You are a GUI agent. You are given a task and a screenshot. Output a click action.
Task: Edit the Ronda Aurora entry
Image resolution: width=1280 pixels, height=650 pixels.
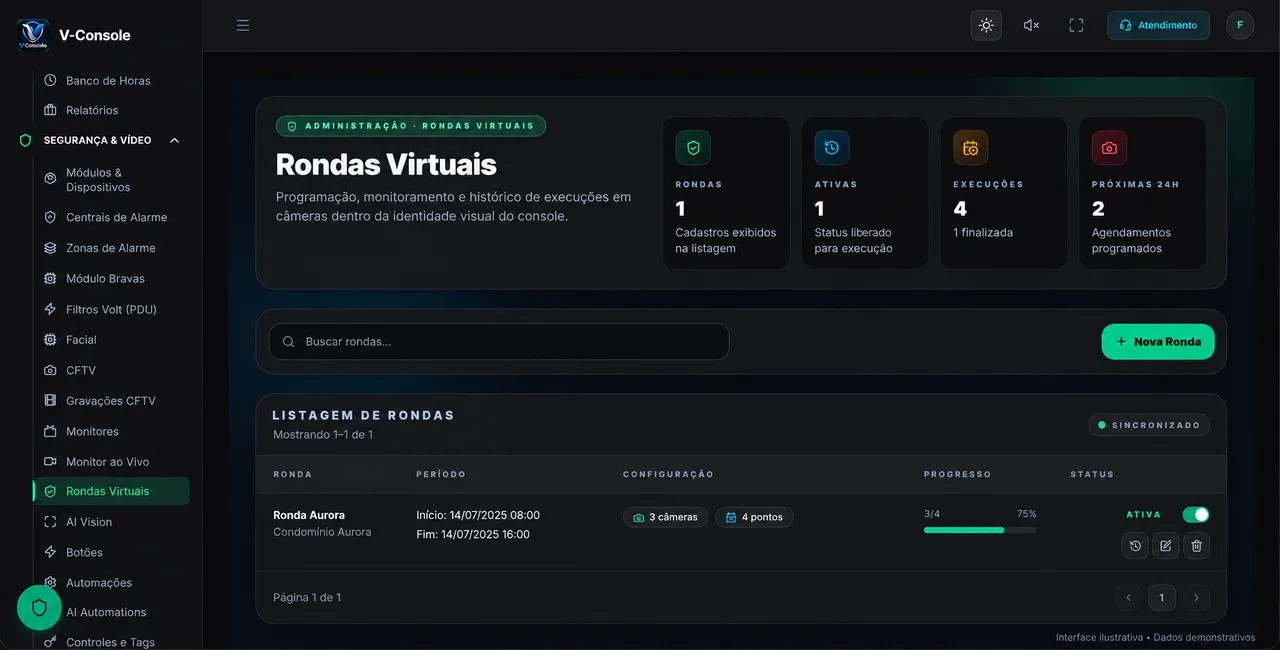pyautogui.click(x=1165, y=545)
